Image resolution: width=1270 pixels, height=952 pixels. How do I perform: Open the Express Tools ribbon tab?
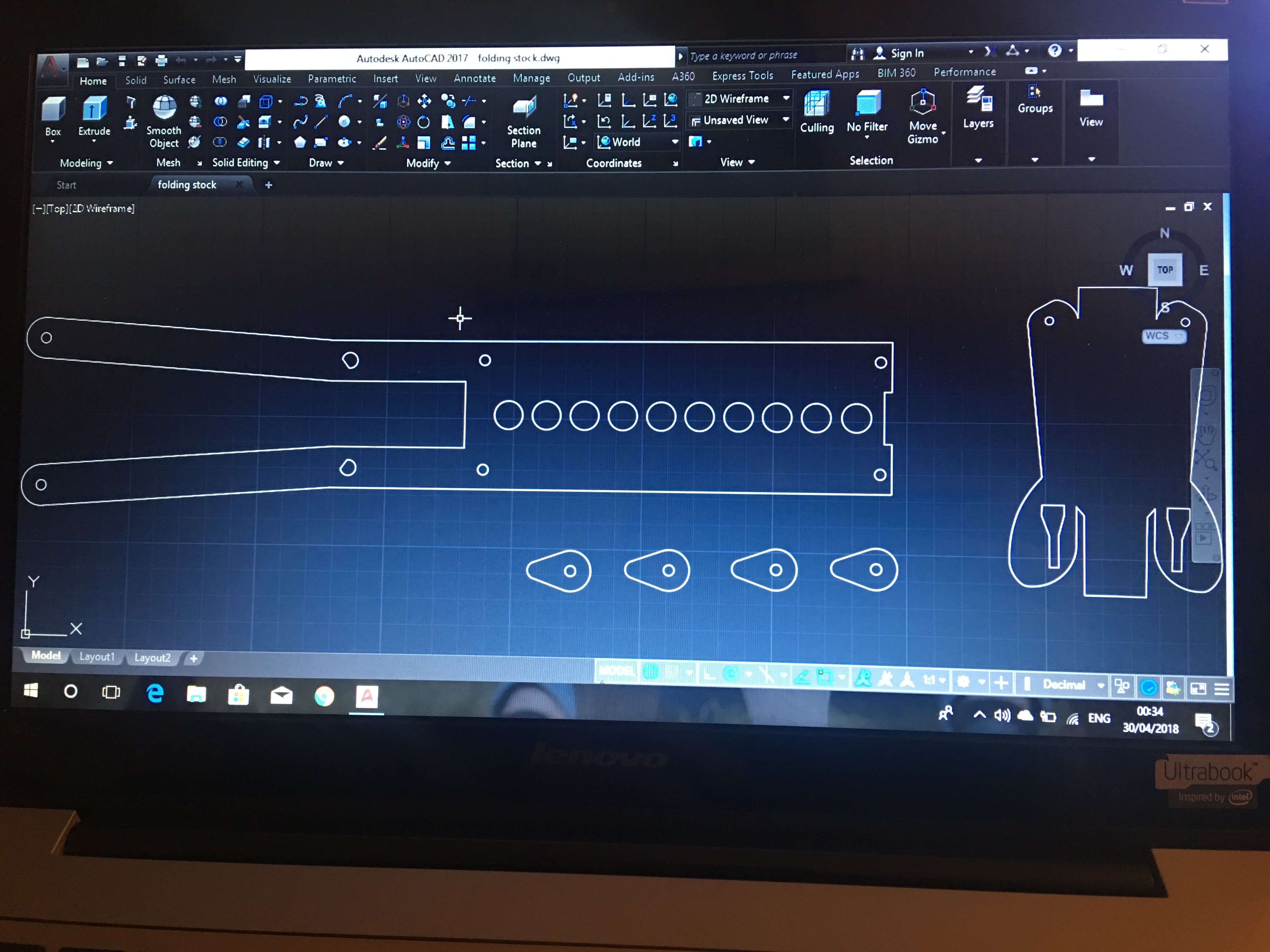pos(742,76)
